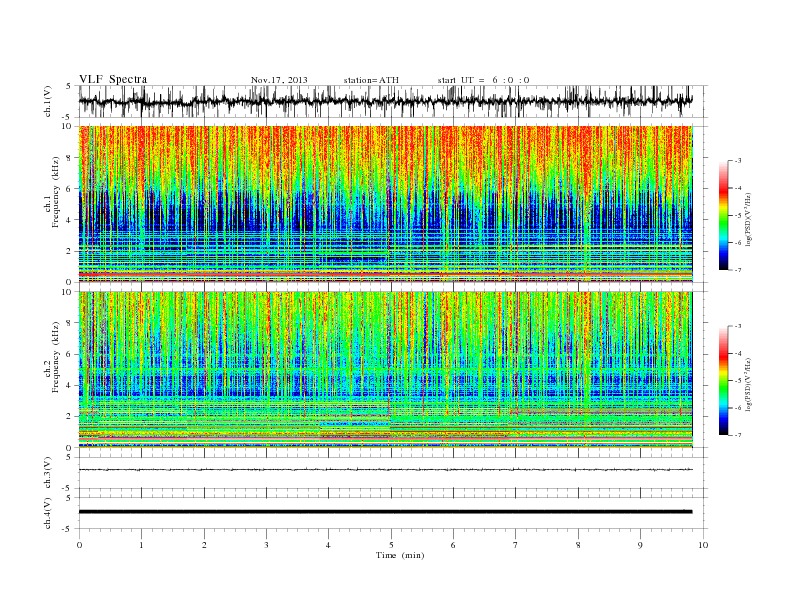Click the ch.2 frequency tick label "6"
This screenshot has width=792, height=612.
pos(69,354)
